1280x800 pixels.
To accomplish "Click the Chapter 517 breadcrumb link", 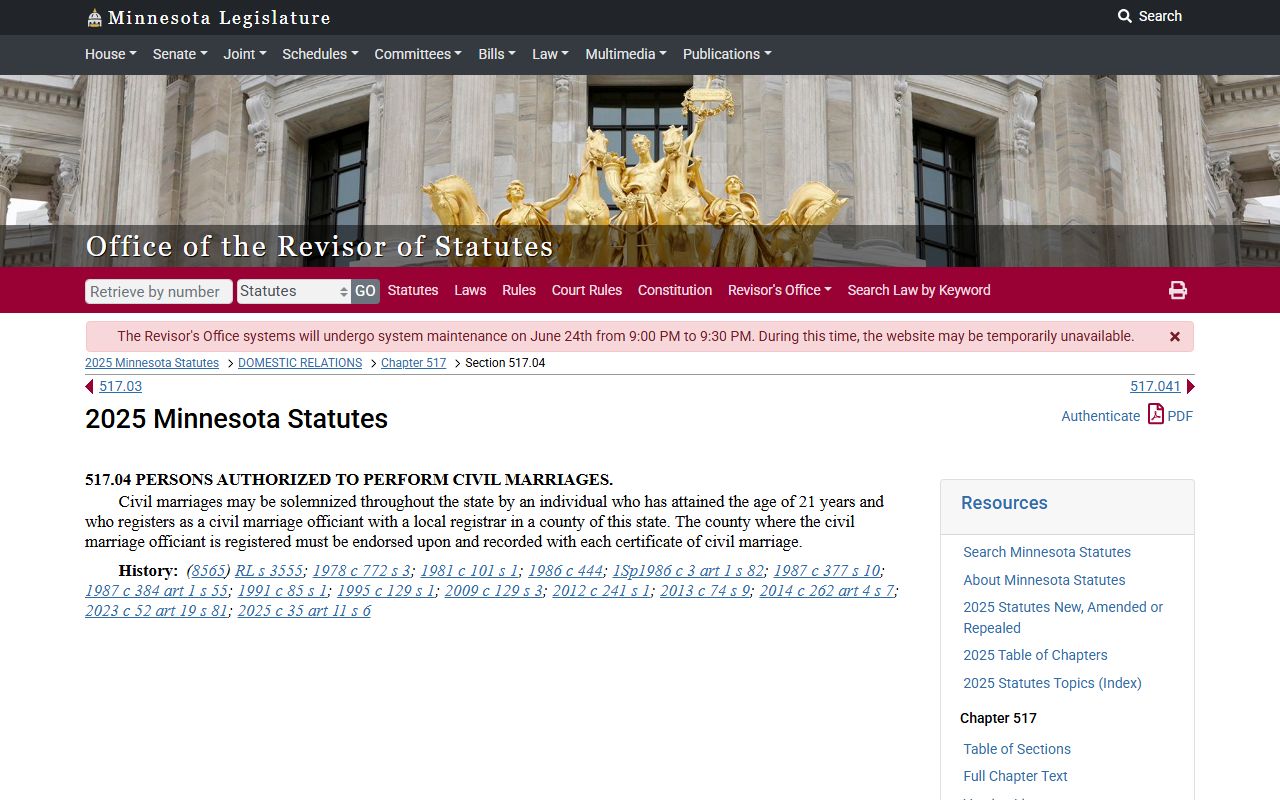I will point(414,363).
